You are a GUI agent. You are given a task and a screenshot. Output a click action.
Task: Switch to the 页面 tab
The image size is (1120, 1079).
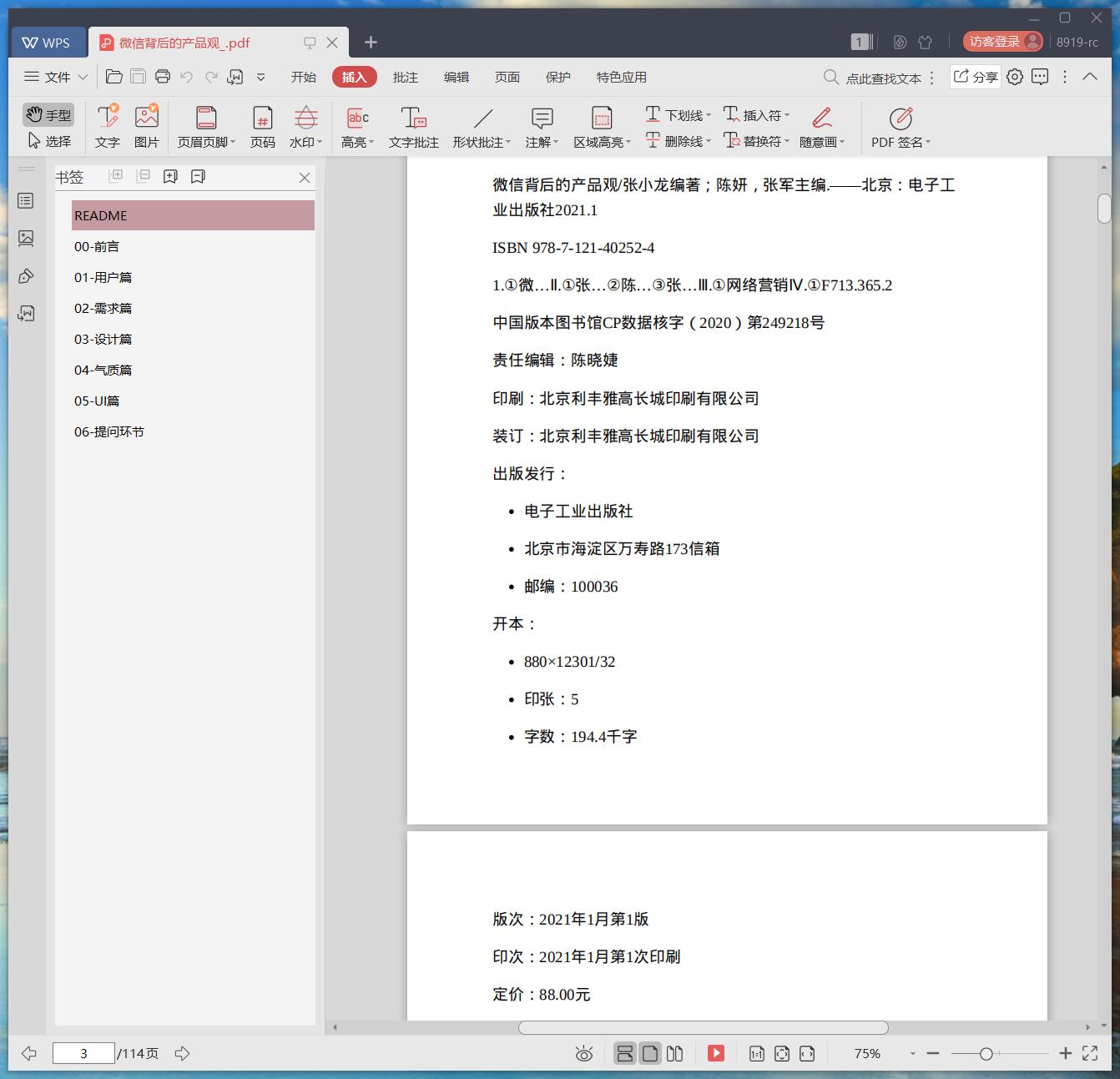coord(507,77)
